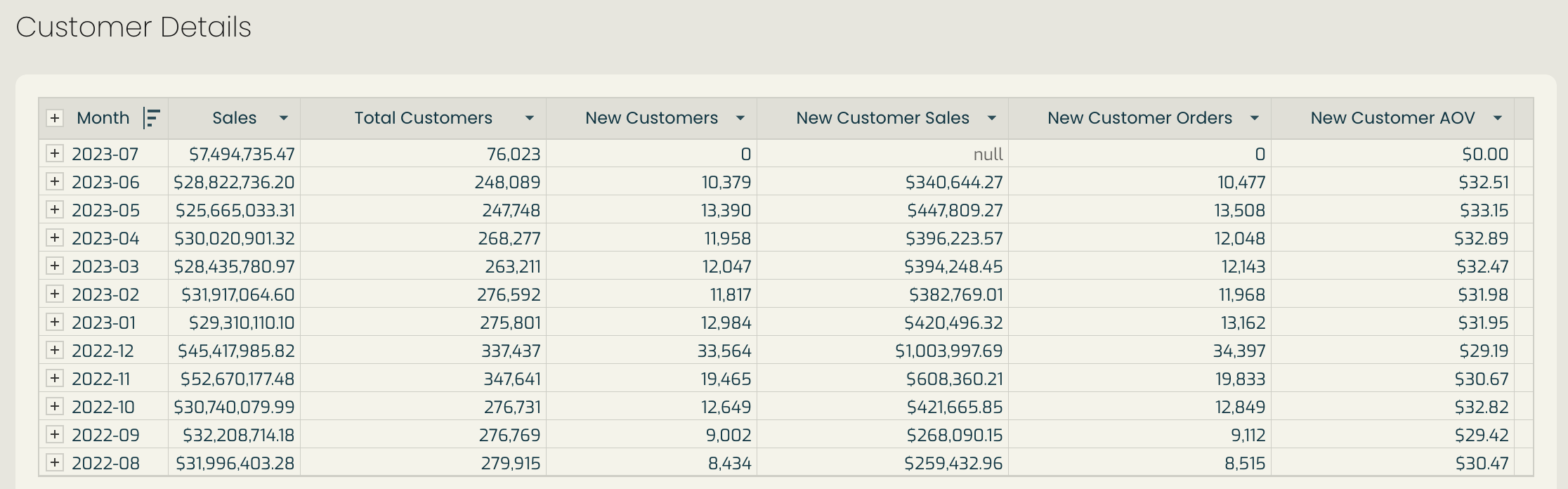Expand the 2023-07 row
This screenshot has height=489, width=1568.
coord(55,153)
